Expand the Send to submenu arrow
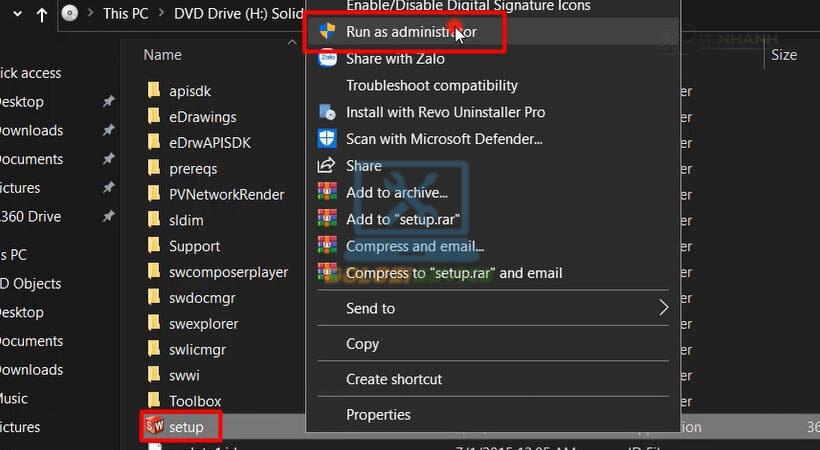Image resolution: width=820 pixels, height=450 pixels. pyautogui.click(x=662, y=308)
